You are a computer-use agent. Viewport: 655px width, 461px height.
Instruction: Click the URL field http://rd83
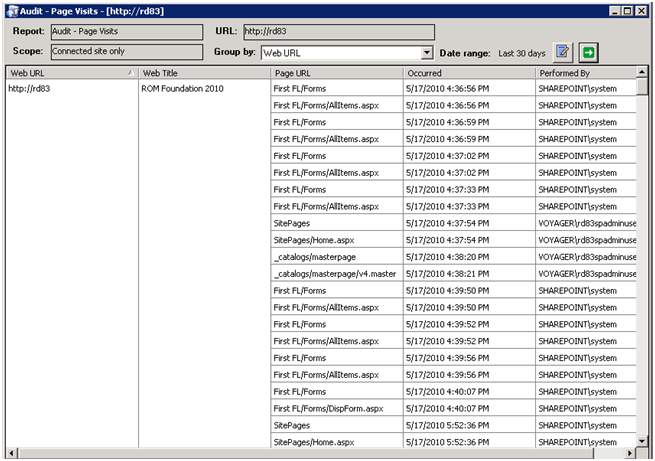339,32
